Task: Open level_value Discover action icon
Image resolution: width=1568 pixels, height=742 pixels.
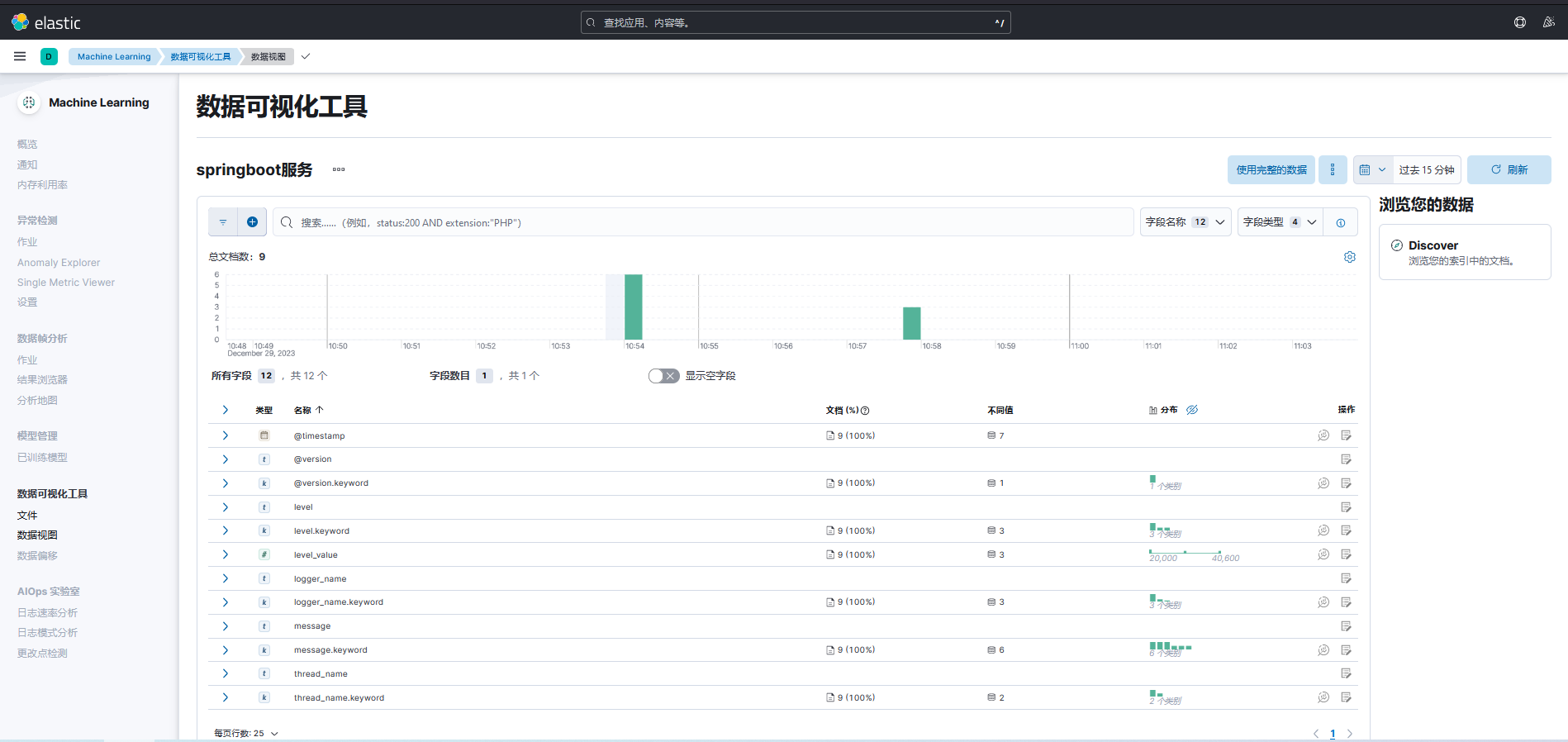Action: click(x=1347, y=554)
